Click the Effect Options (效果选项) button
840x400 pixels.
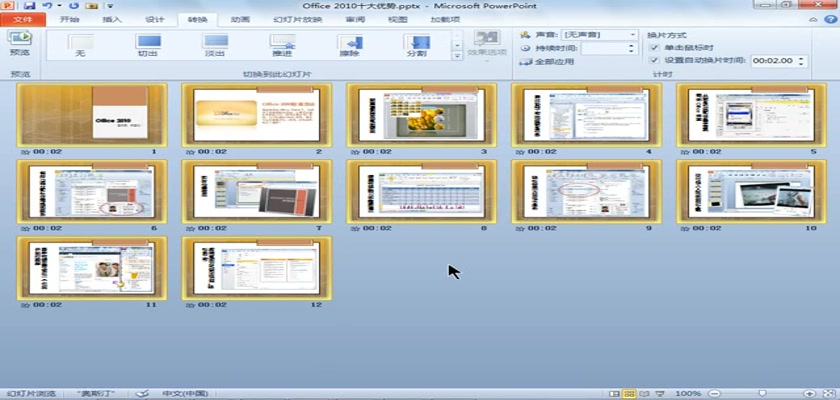click(487, 45)
